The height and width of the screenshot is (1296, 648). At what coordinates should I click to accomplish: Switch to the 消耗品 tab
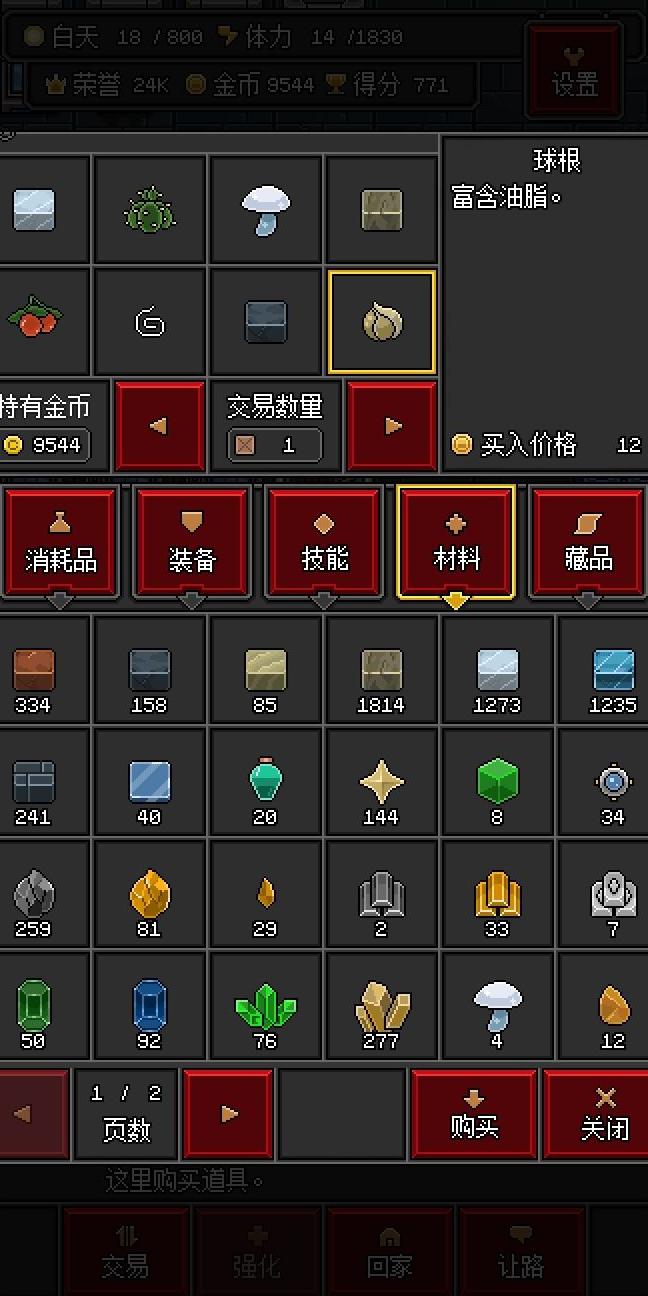[60, 543]
